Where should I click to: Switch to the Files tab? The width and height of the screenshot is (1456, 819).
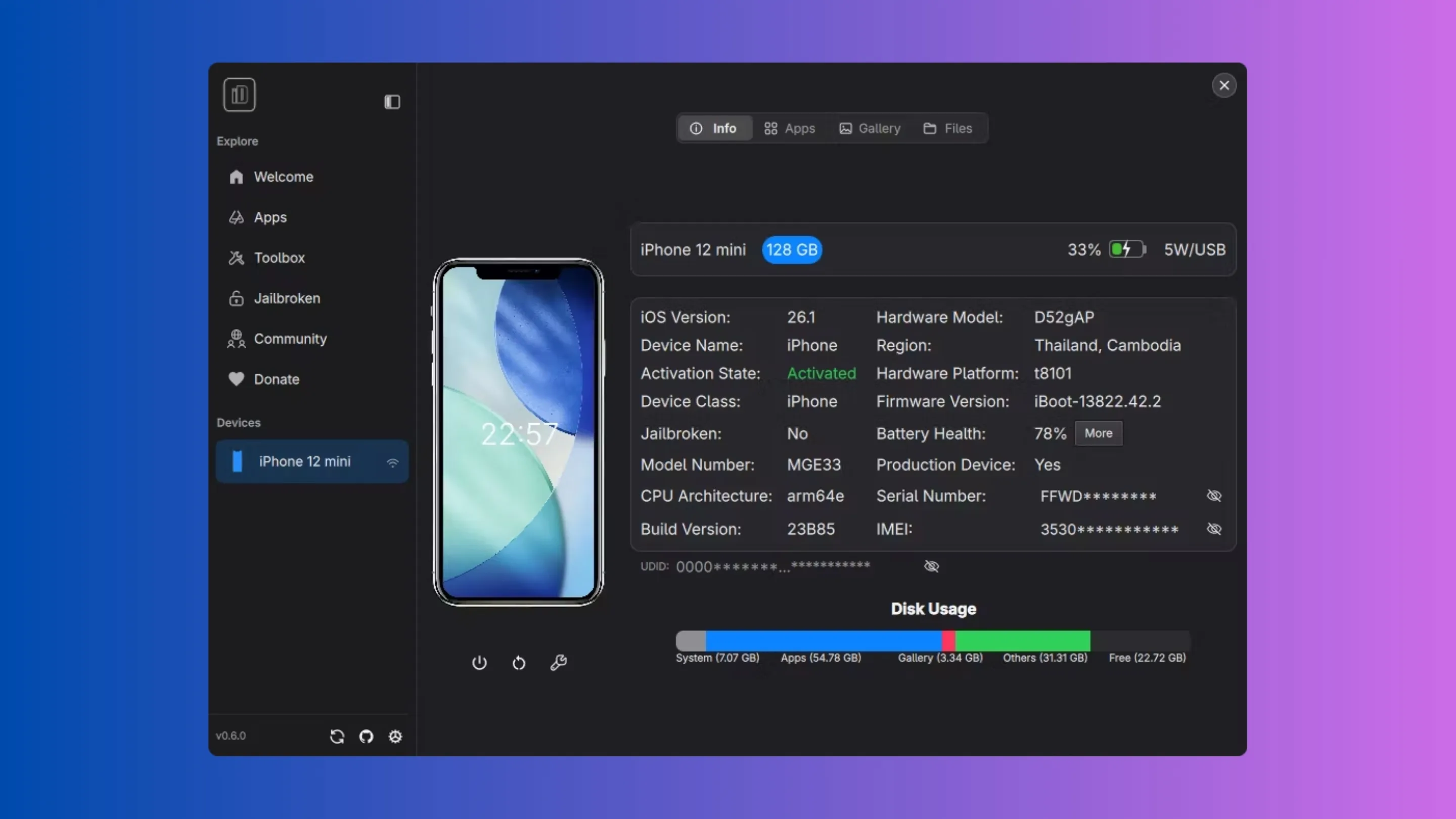coord(948,128)
